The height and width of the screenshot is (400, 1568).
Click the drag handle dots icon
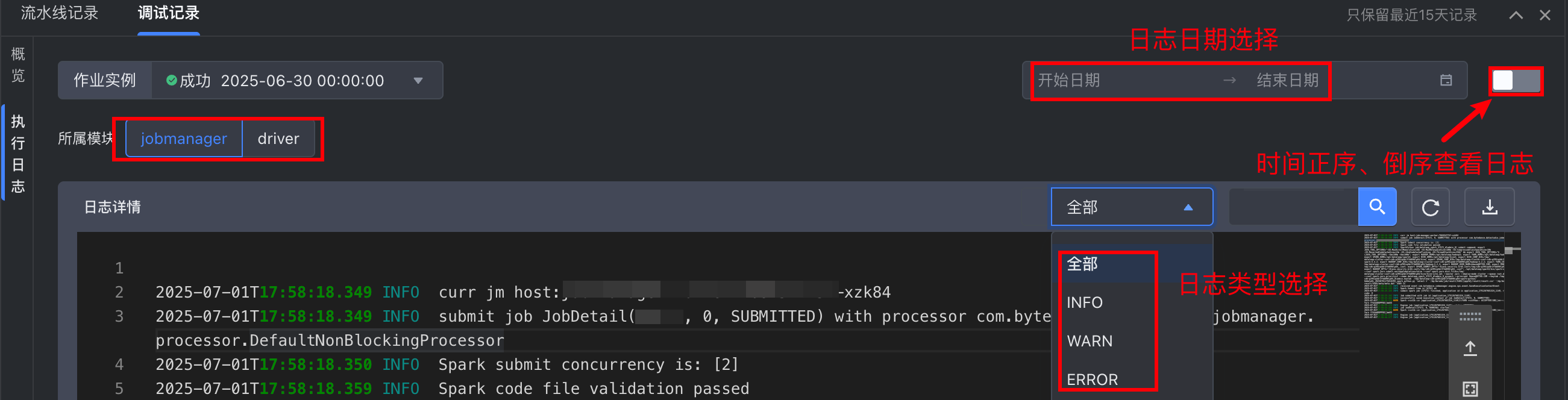[1470, 317]
